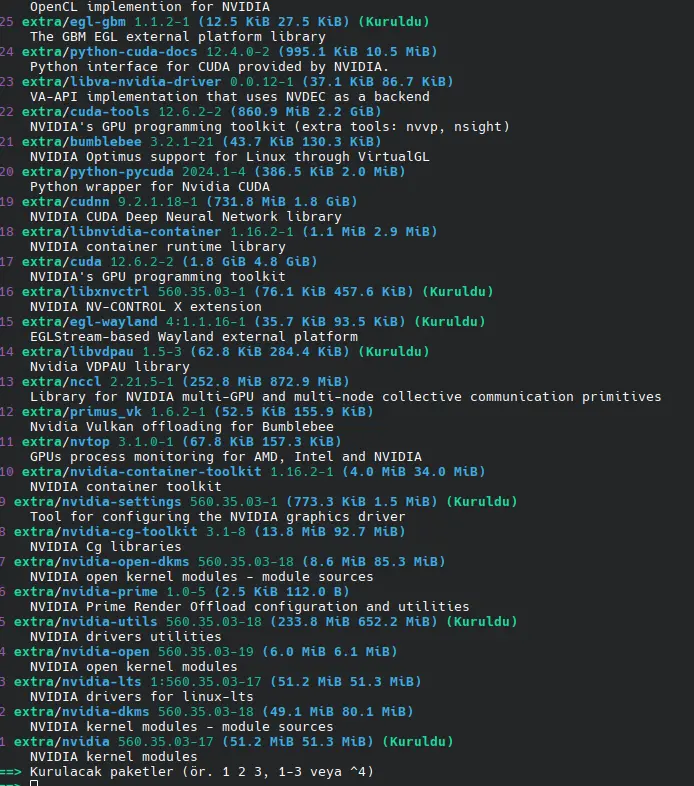Select the extra/nvtop package entry
Screen dimensions: 694x786
point(170,443)
